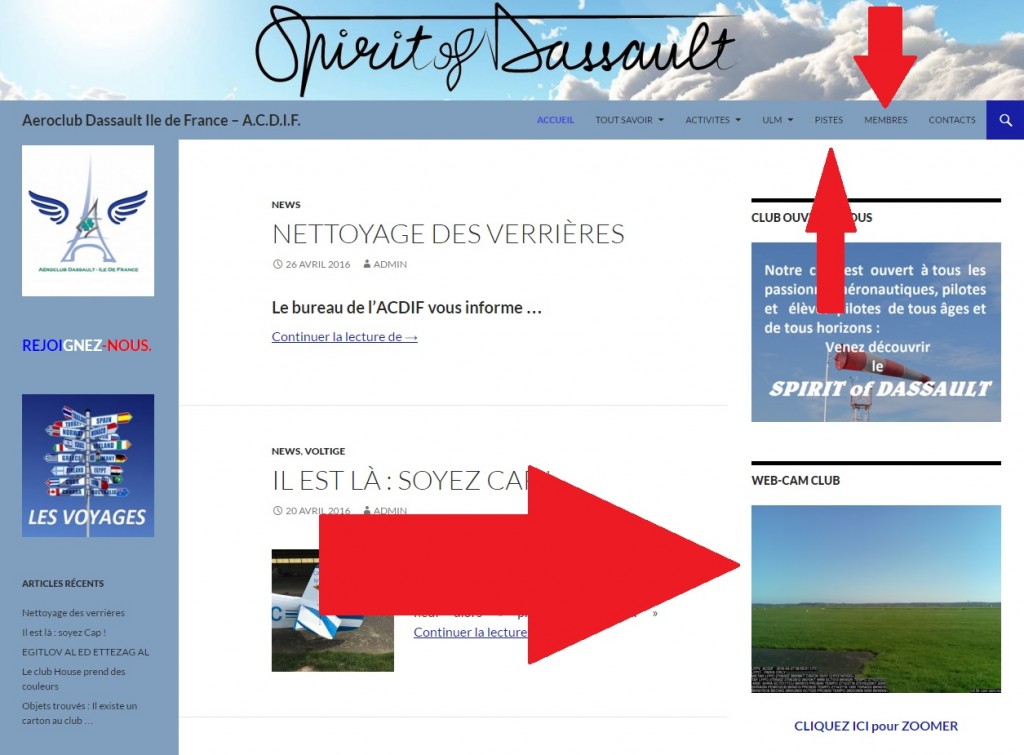Open recent article Objets trouvés
This screenshot has width=1024, height=755.
click(80, 713)
